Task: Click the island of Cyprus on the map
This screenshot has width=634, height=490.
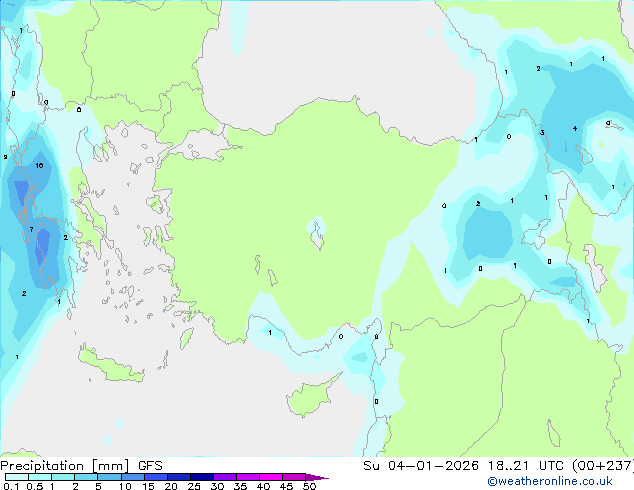Action: pyautogui.click(x=311, y=398)
